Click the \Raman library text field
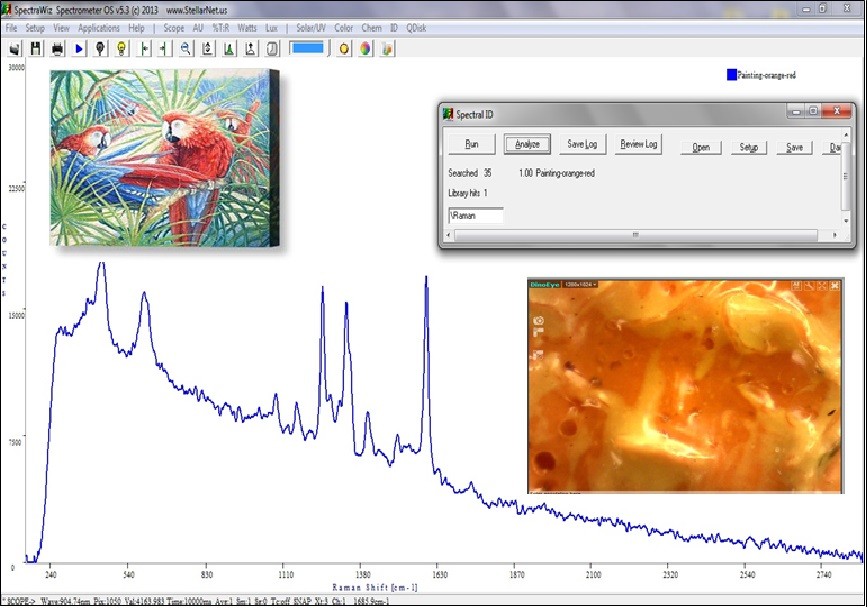This screenshot has width=868, height=608. pyautogui.click(x=476, y=215)
